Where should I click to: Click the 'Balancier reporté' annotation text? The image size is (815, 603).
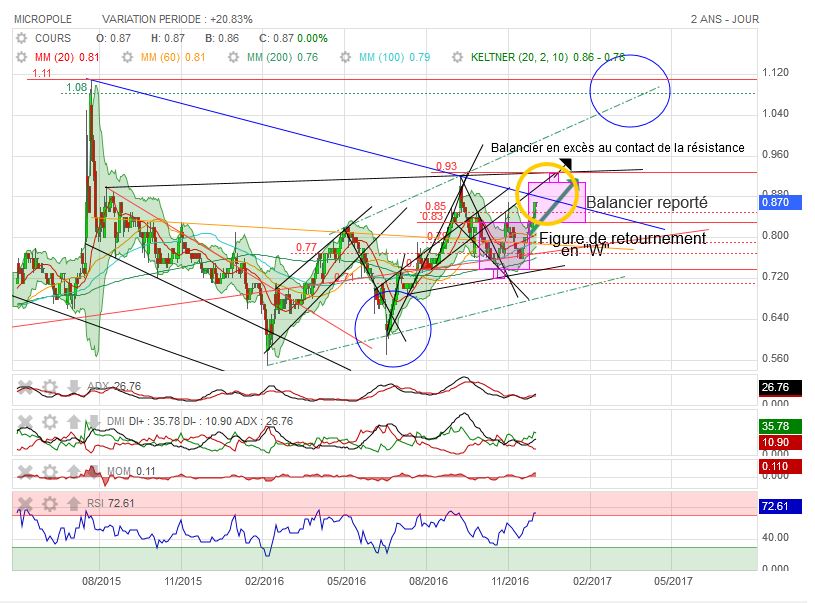click(x=647, y=202)
